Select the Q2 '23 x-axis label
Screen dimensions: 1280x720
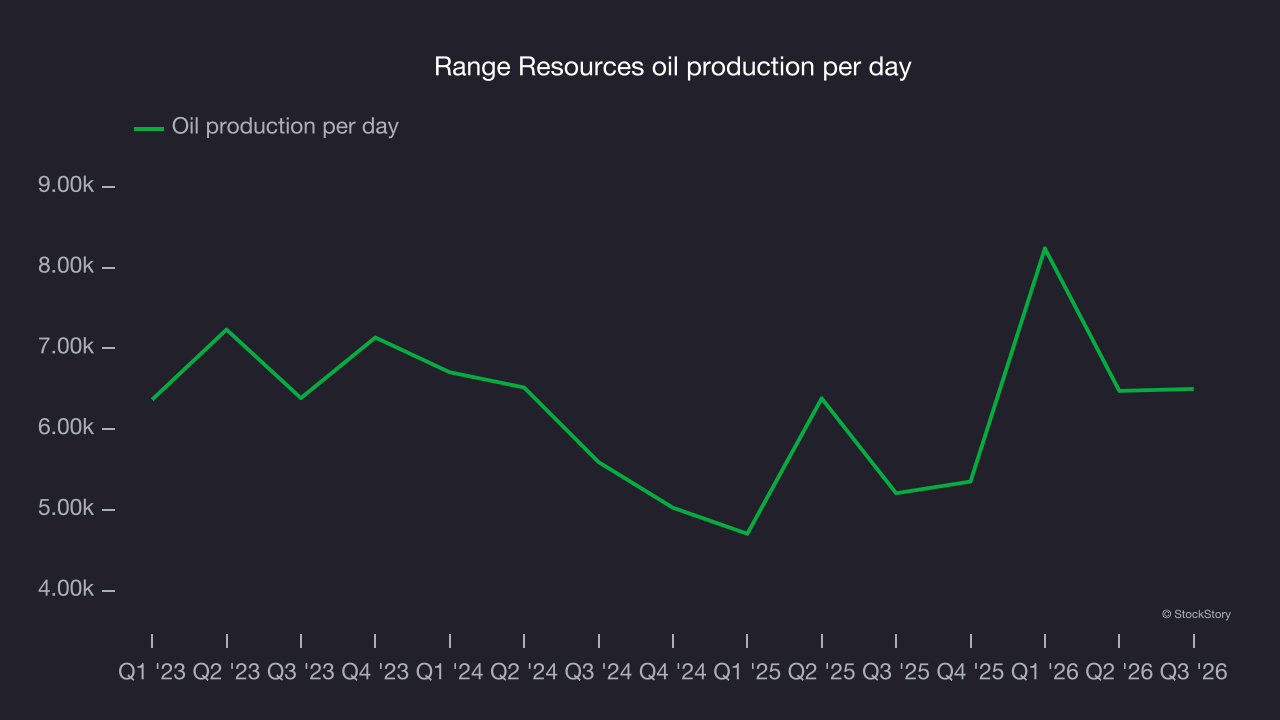click(227, 672)
